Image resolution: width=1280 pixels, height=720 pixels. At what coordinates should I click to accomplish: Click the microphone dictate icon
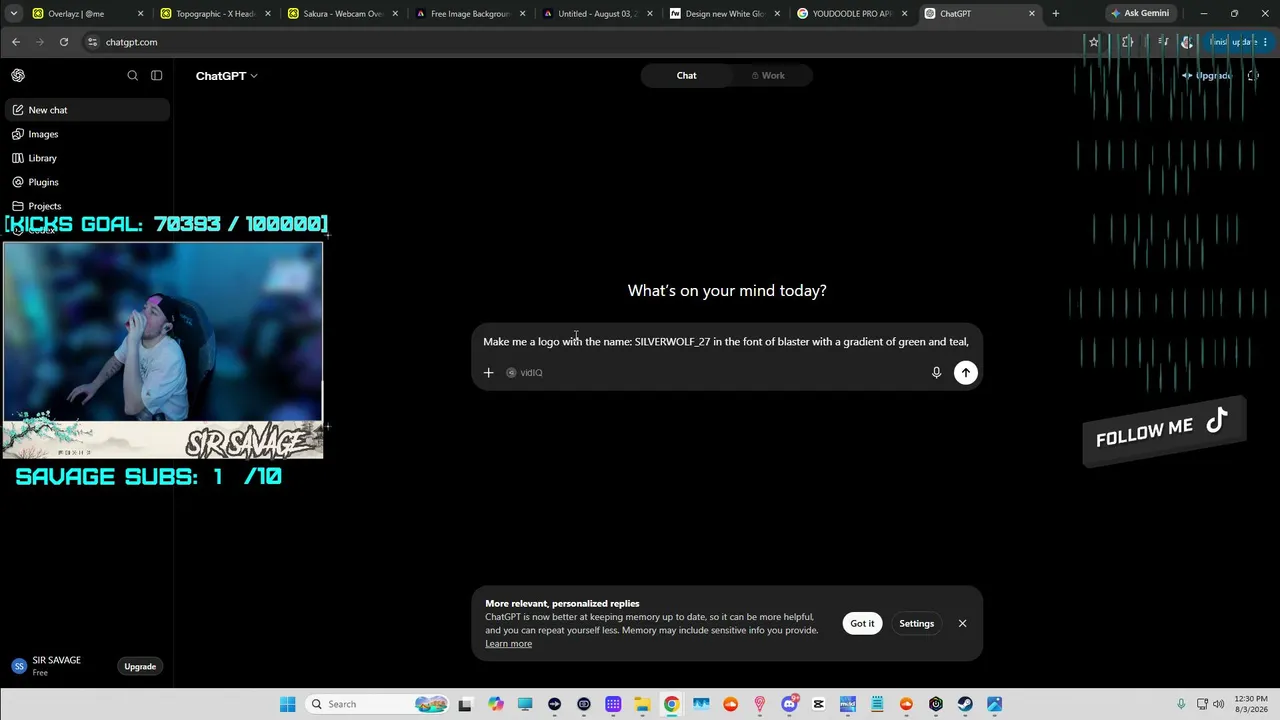(x=936, y=372)
